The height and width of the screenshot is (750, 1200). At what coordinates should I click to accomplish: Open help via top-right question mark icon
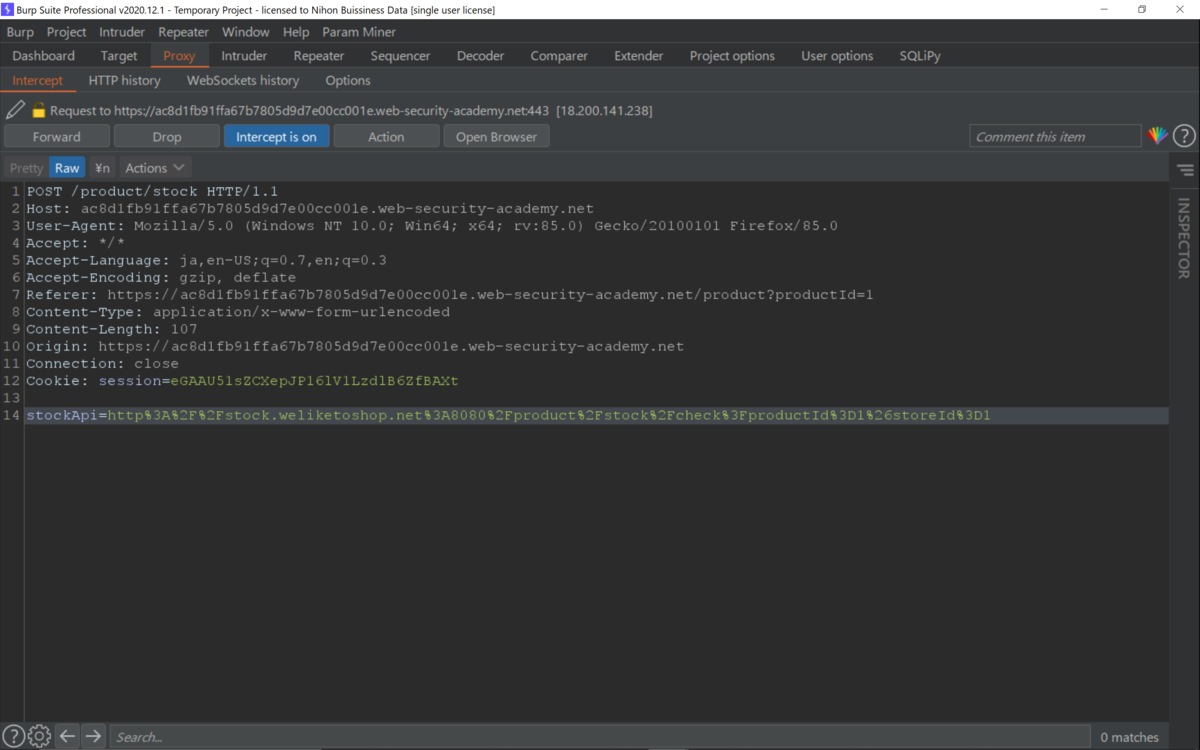[x=1184, y=136]
